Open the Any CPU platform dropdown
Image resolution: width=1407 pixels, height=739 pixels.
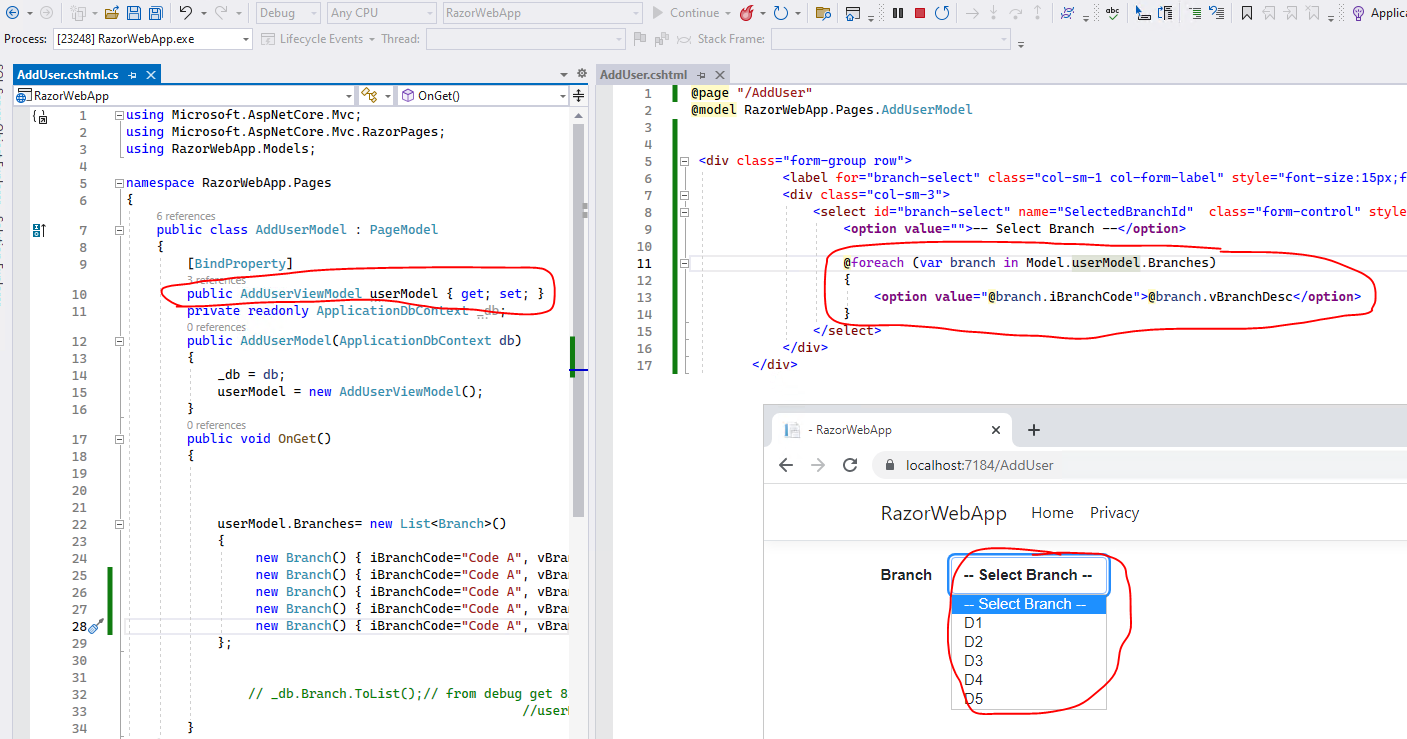(x=381, y=13)
